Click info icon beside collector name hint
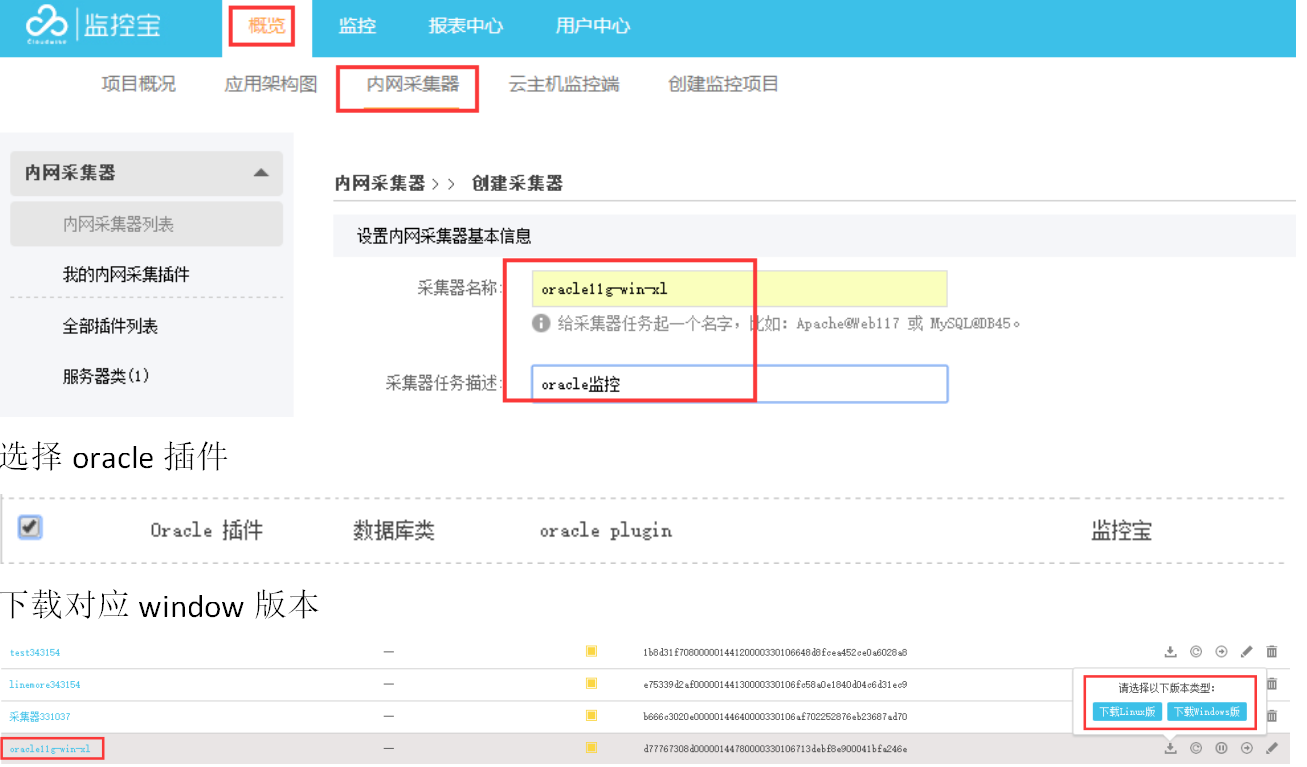Screen dimensions: 1307x767 [541, 323]
